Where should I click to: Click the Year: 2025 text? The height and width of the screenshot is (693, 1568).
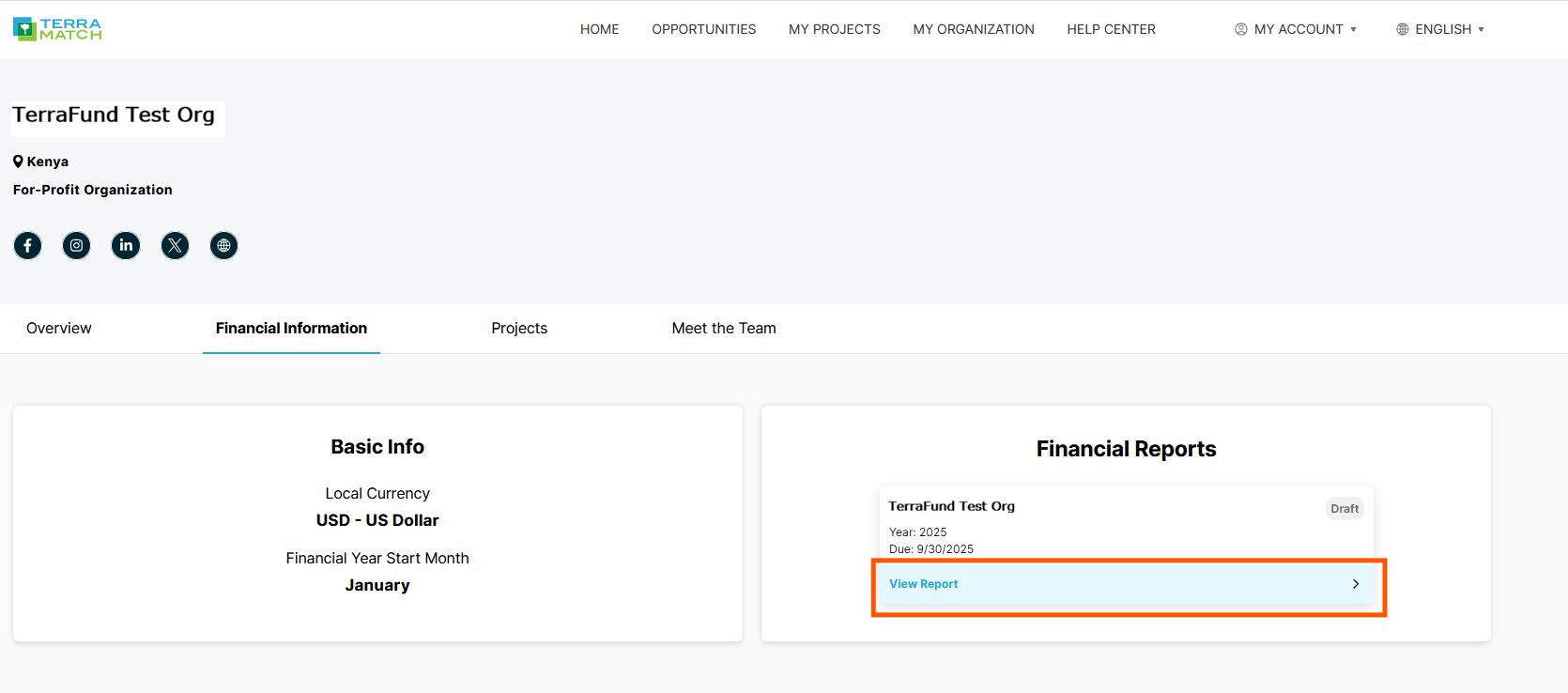tap(918, 532)
